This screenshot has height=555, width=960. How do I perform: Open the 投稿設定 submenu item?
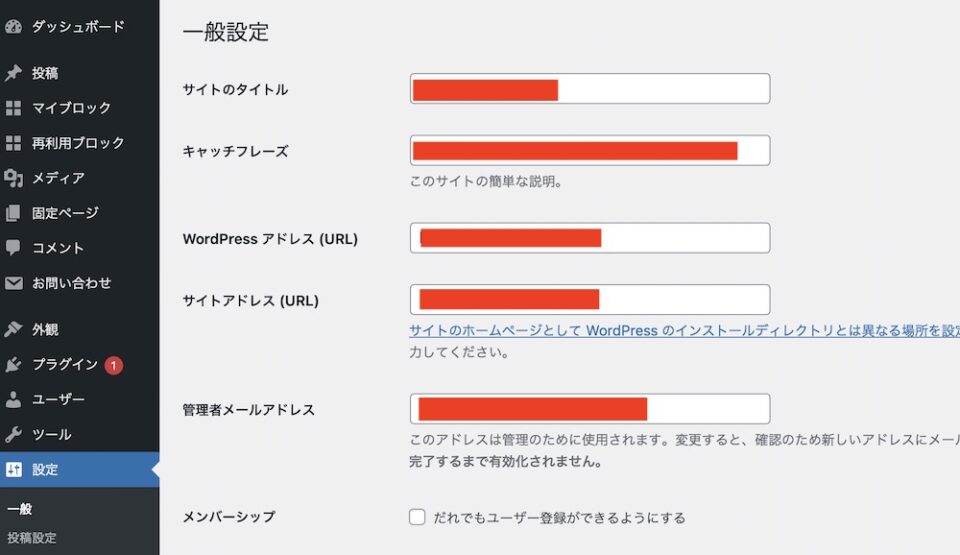32,538
